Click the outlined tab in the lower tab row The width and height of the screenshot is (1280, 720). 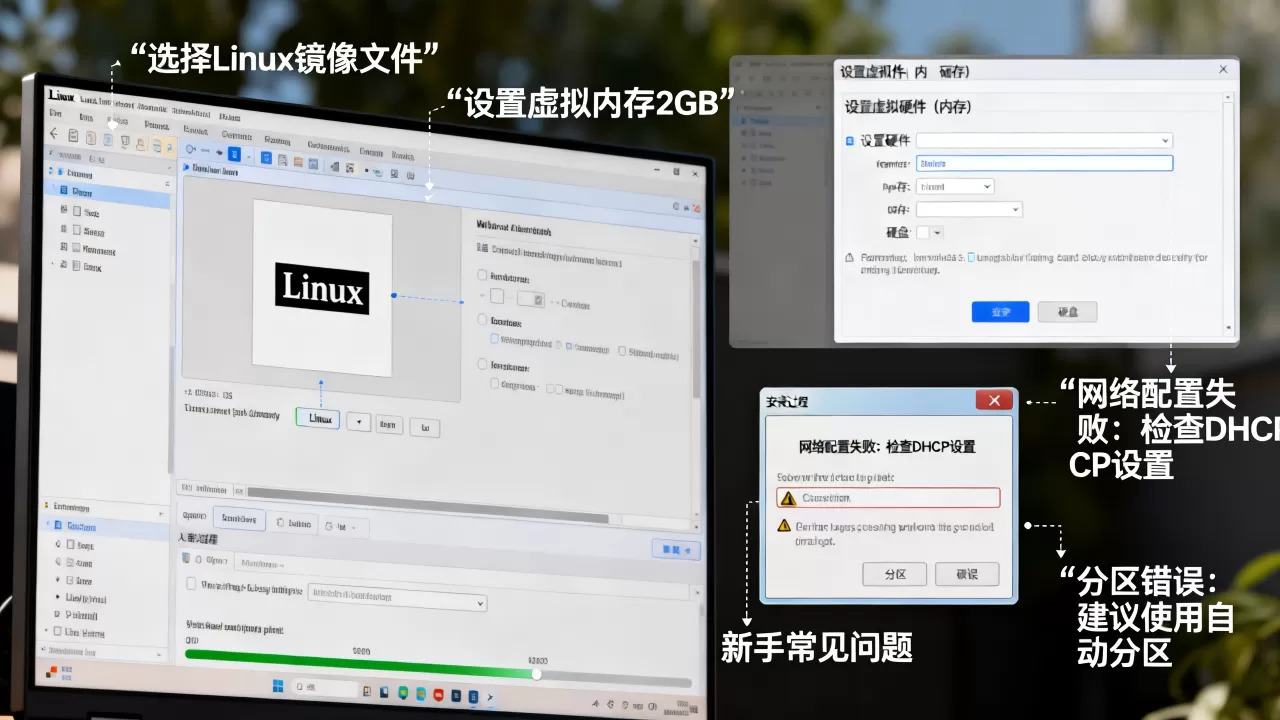(240, 519)
